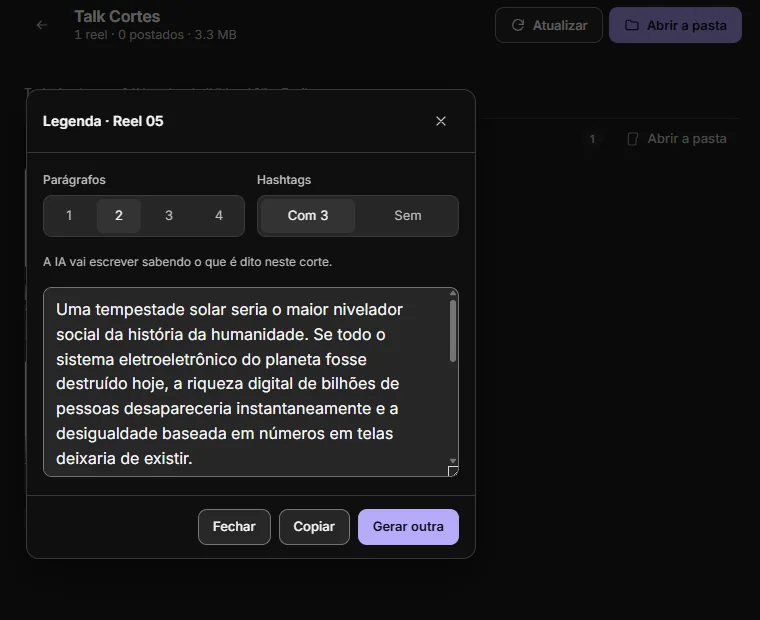Click the Talk Cortes title

[x=117, y=16]
